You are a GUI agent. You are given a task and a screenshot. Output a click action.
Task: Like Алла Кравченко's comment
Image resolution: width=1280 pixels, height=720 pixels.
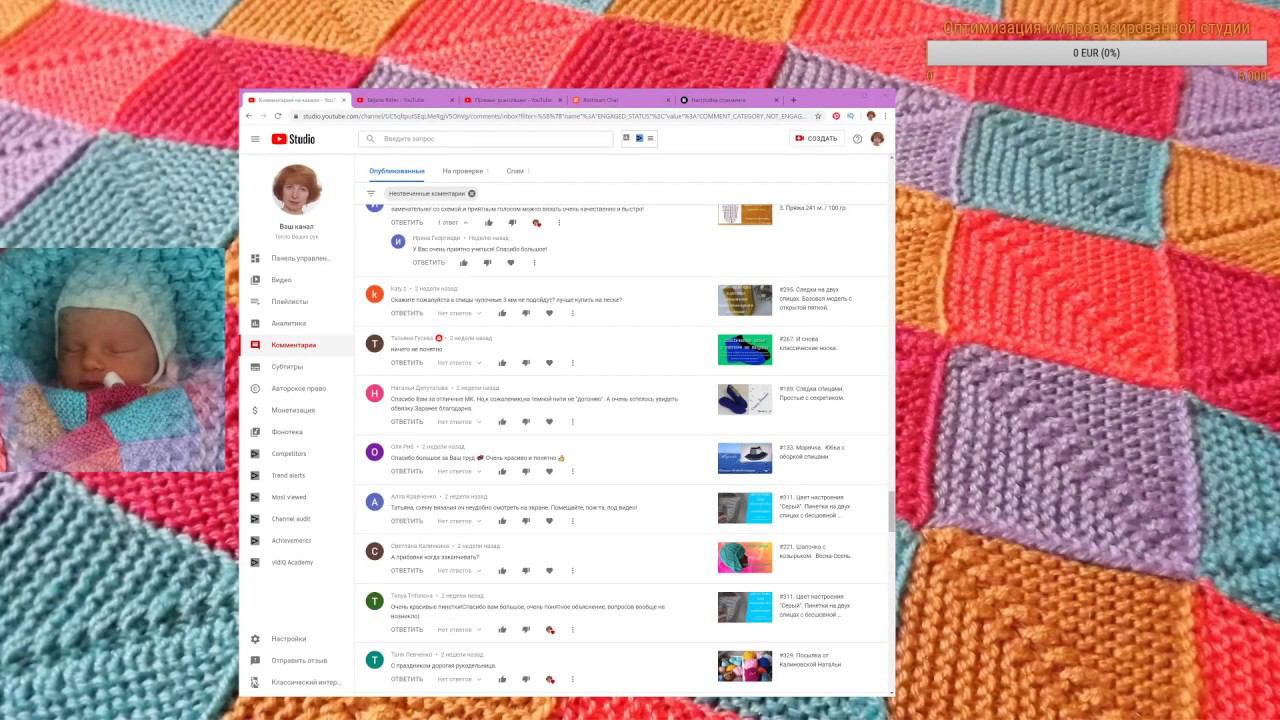tap(502, 521)
